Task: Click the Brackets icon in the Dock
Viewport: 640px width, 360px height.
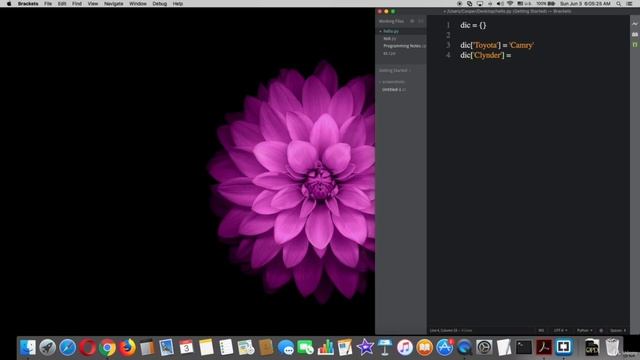Action: coord(564,347)
